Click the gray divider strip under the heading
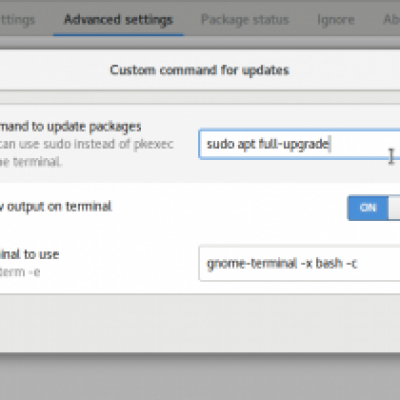The image size is (400, 400). (x=200, y=97)
